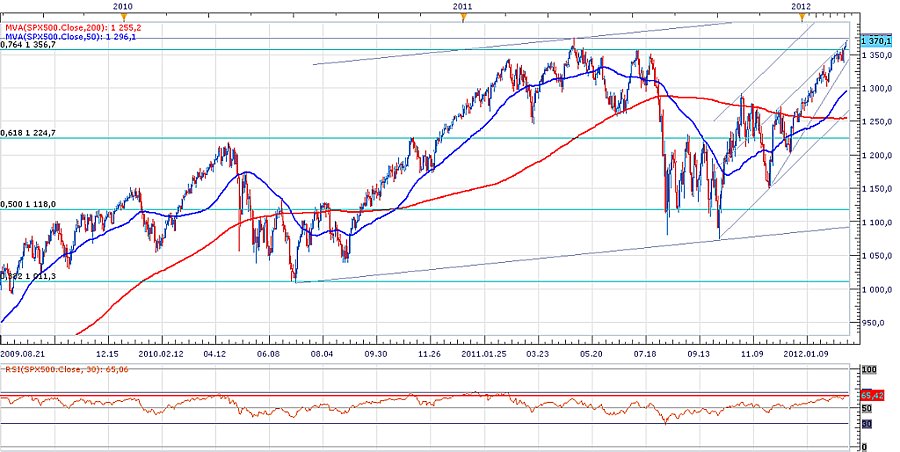Click the RSI 100 level axis label
900x452 pixels.
click(868, 370)
